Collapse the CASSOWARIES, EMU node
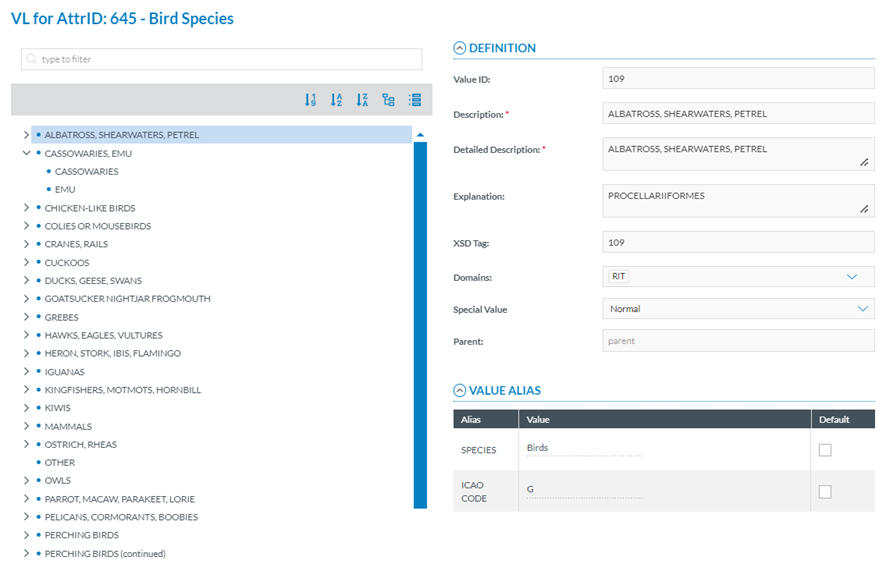The width and height of the screenshot is (886, 564). click(x=26, y=154)
